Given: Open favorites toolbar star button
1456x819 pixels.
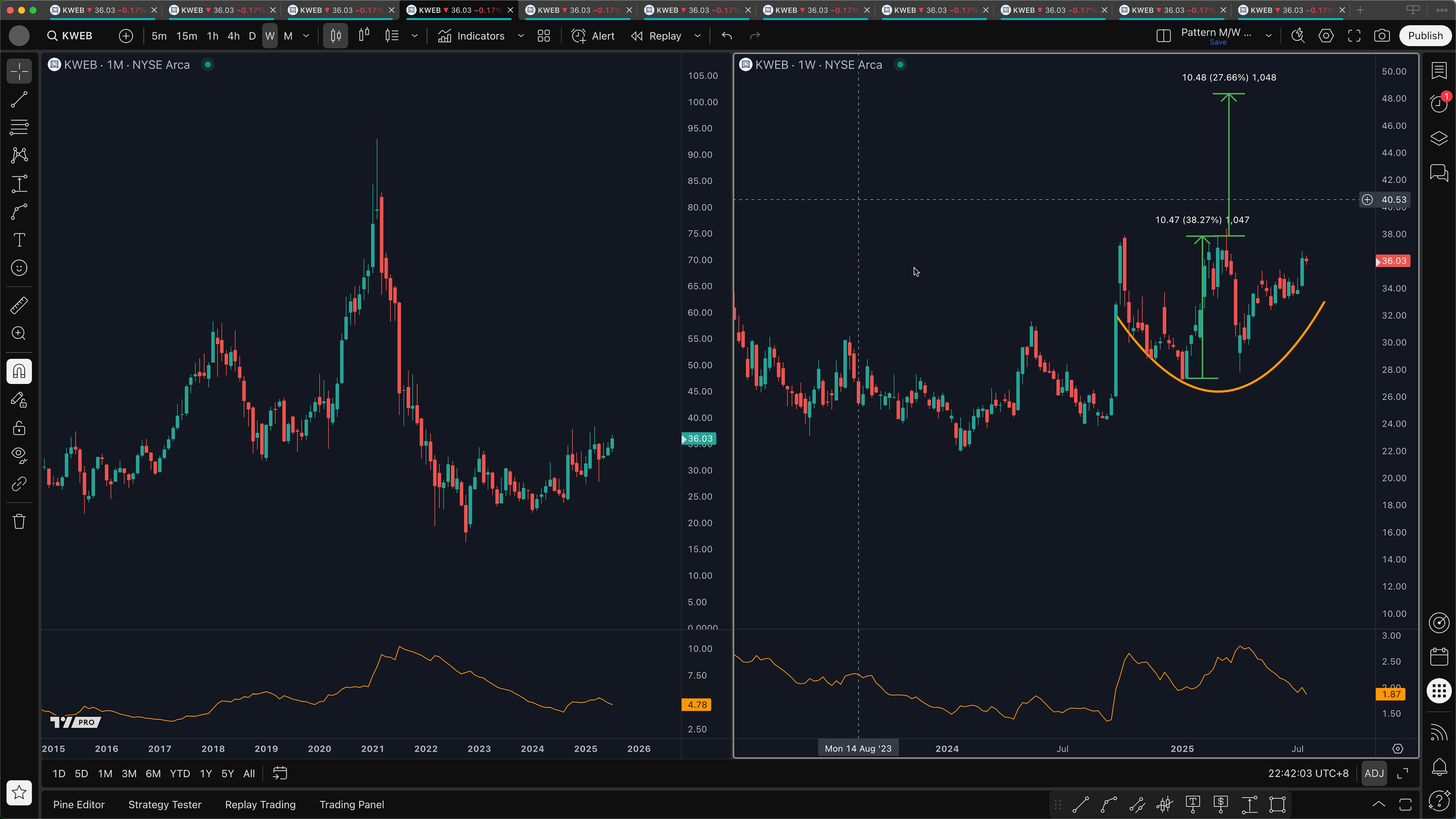Looking at the screenshot, I should (x=19, y=792).
